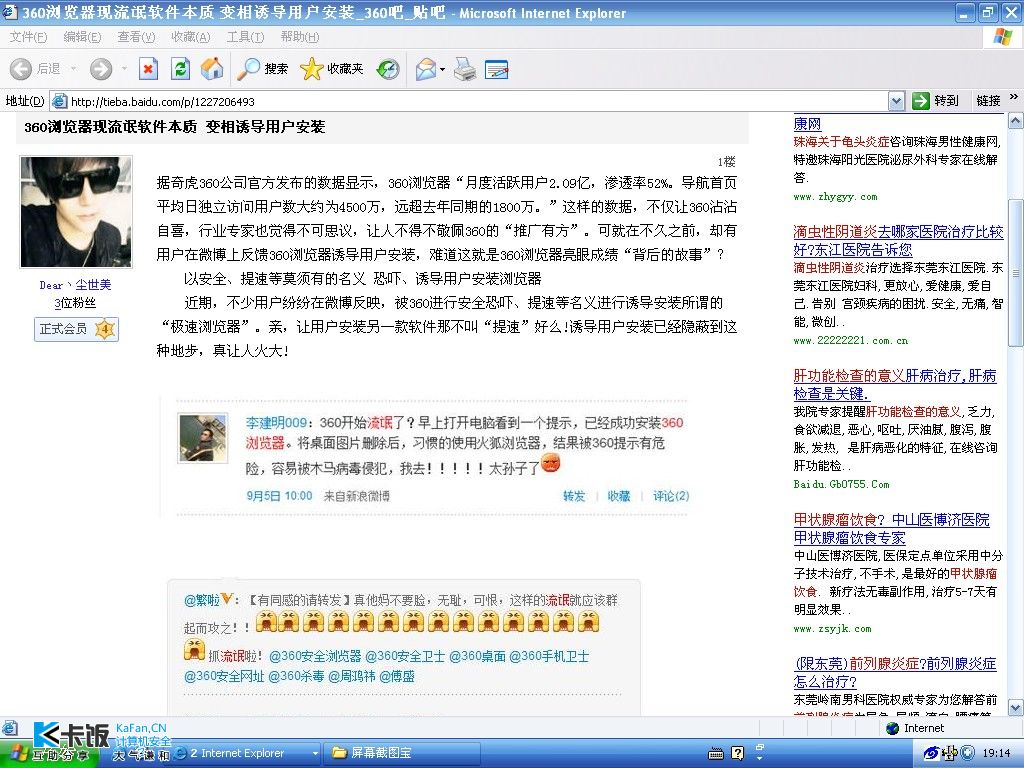1024x768 pixels.
Task: Expand the address bar URL dropdown
Action: (897, 101)
